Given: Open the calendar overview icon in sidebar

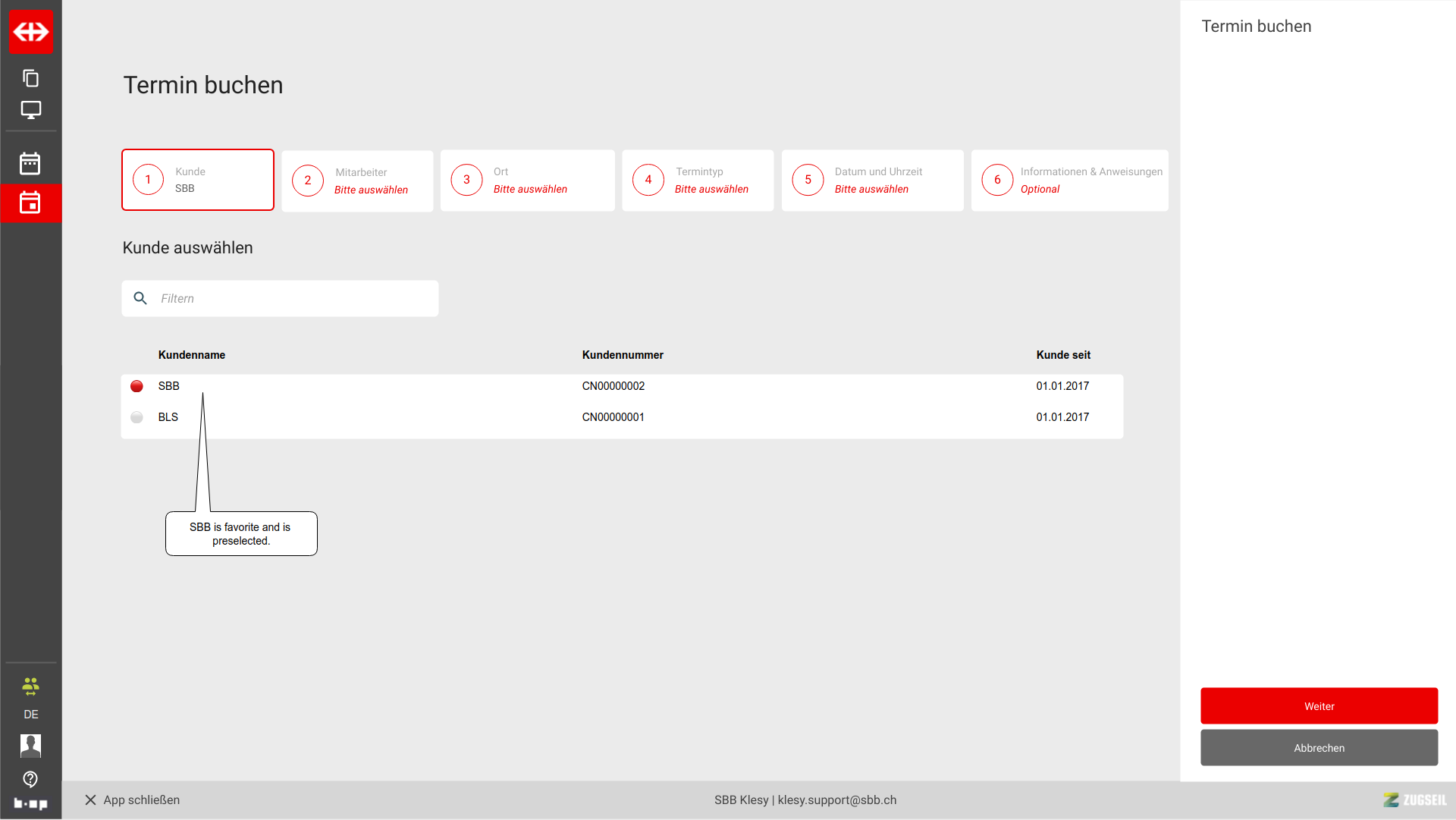Looking at the screenshot, I should tap(30, 163).
